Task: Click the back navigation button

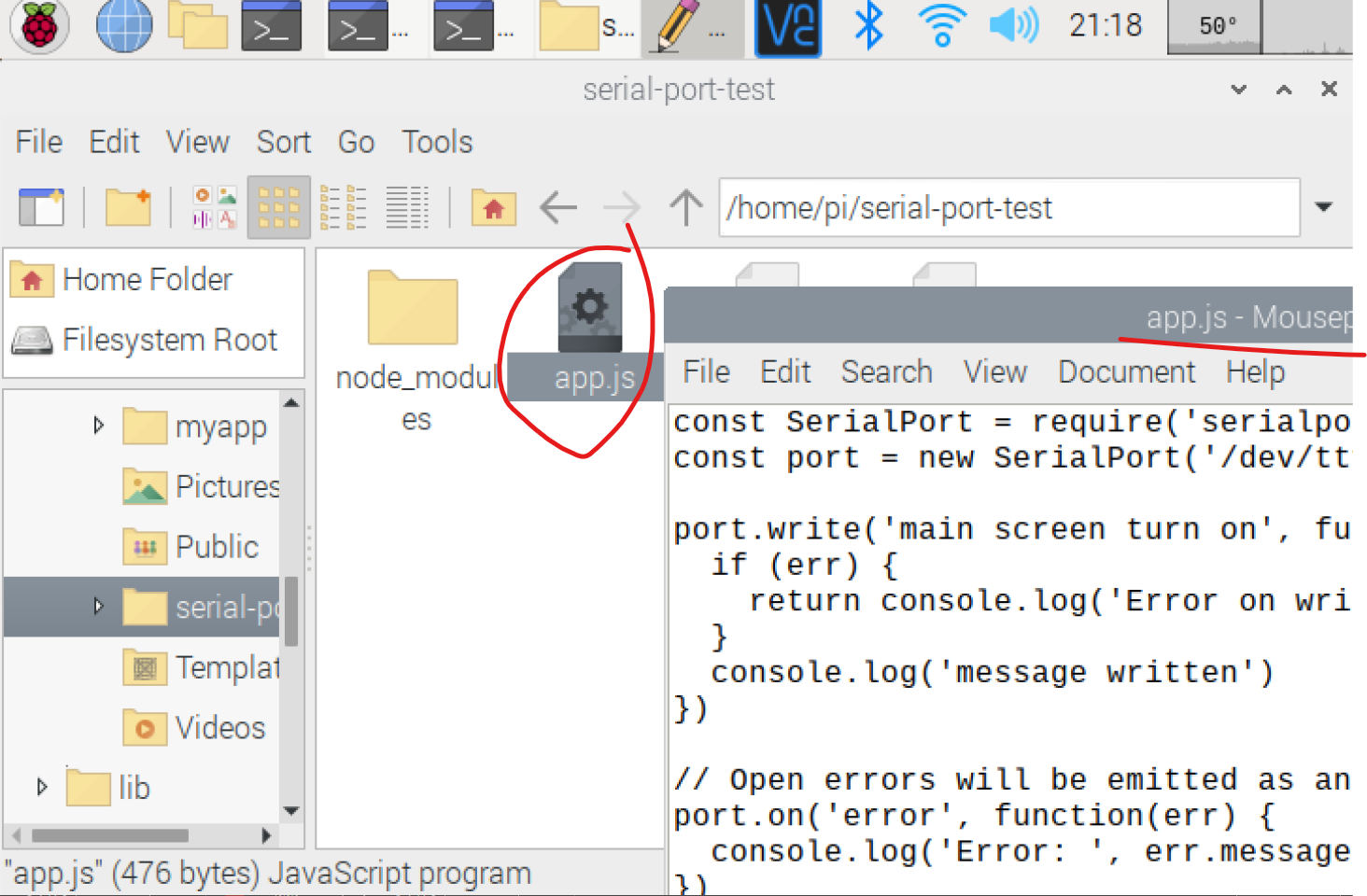Action: pos(557,207)
